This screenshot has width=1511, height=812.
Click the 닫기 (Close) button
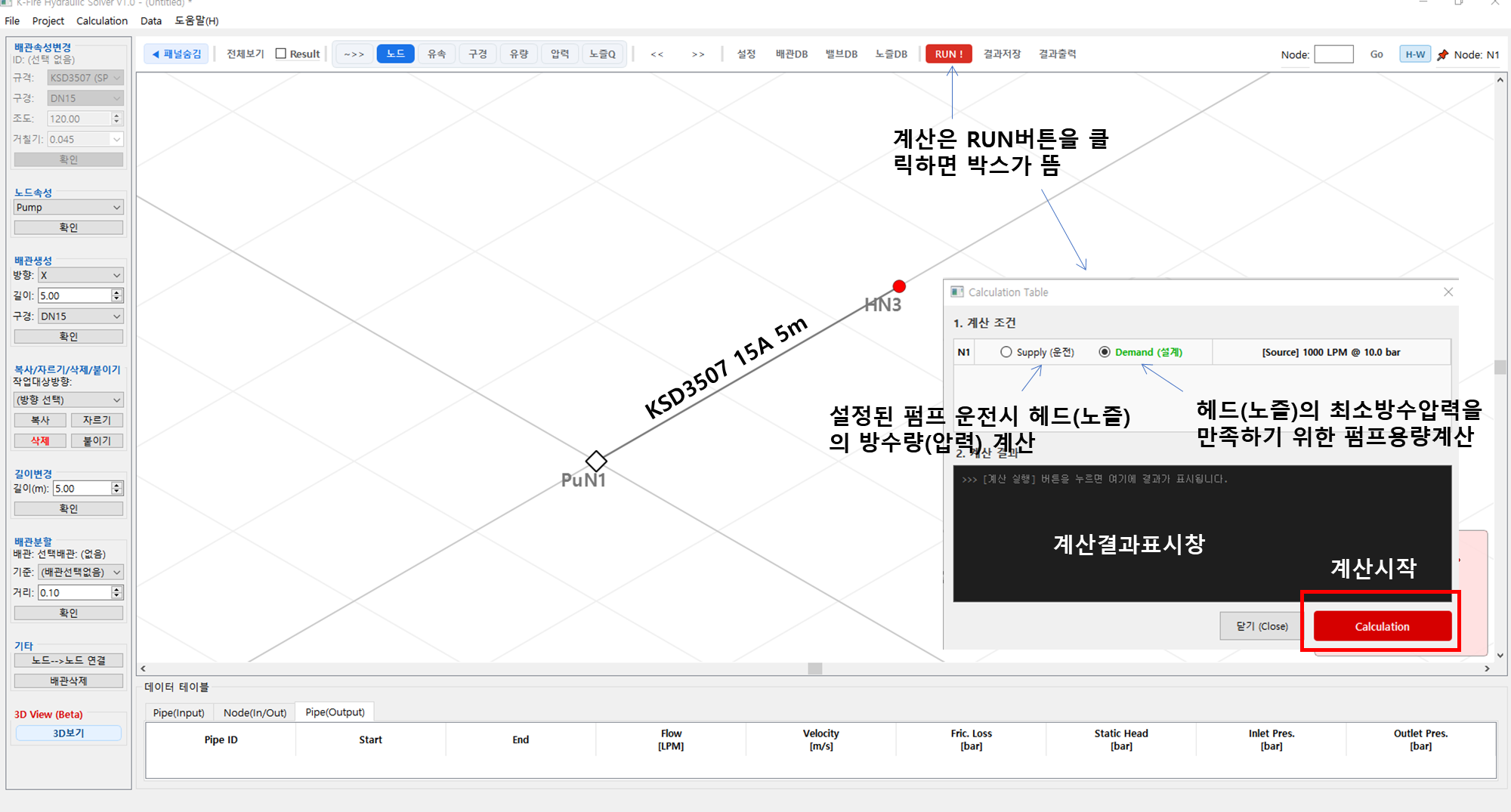point(1261,626)
